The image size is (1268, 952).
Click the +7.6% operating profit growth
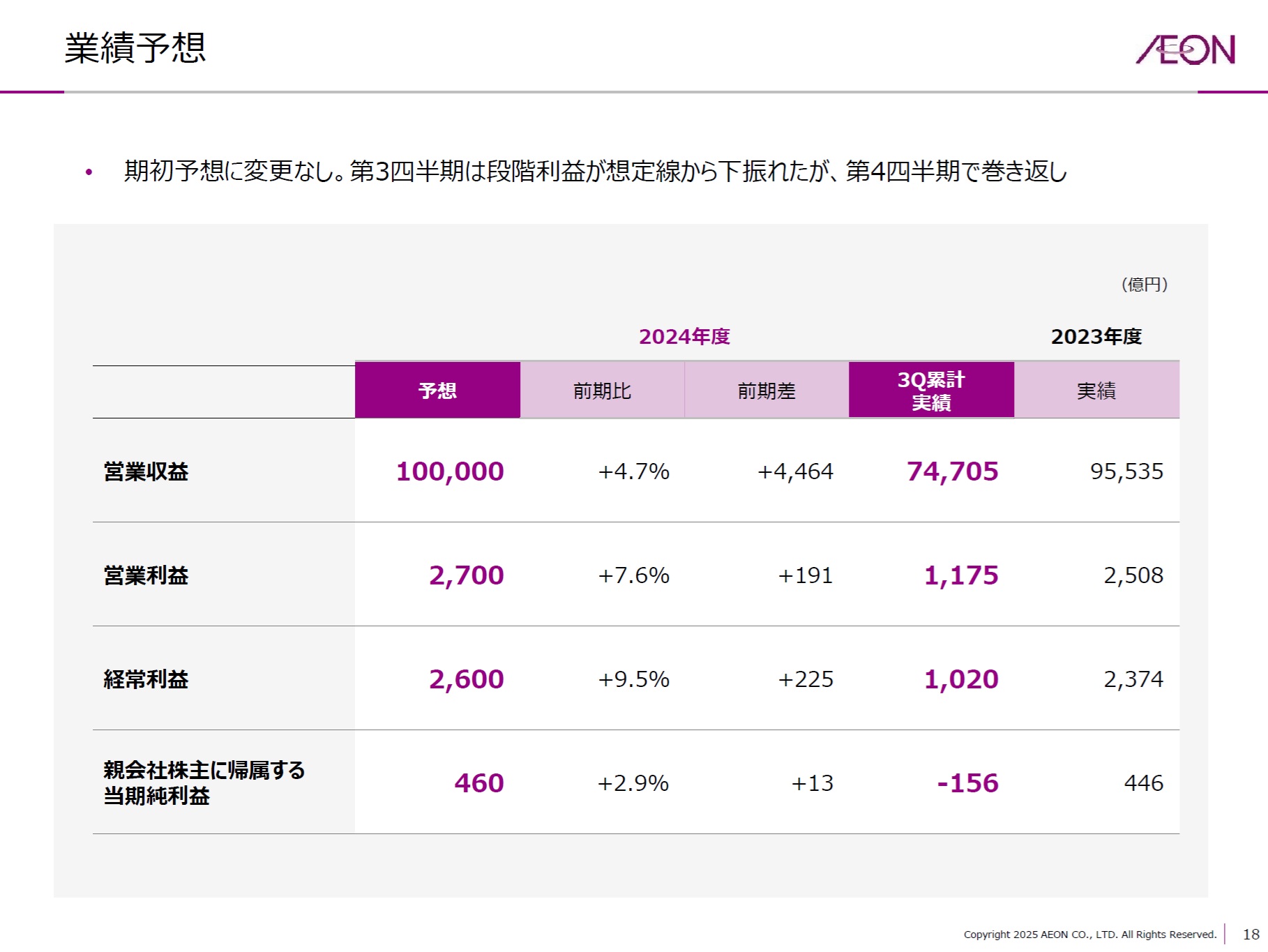[633, 575]
